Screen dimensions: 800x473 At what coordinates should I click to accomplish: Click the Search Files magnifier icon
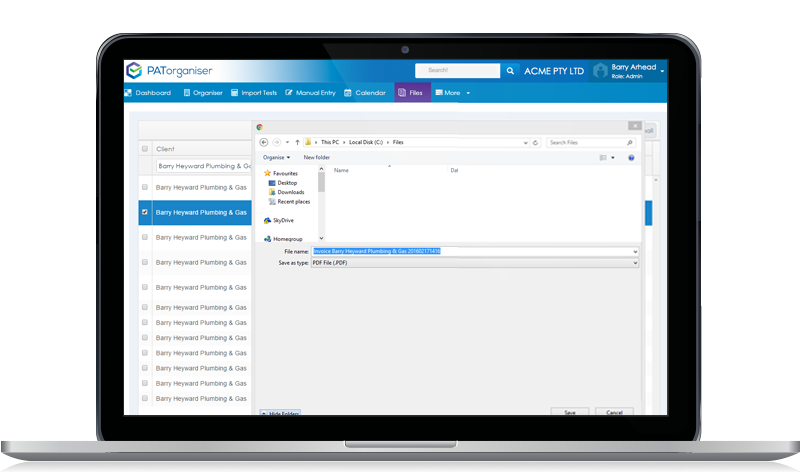tap(630, 143)
